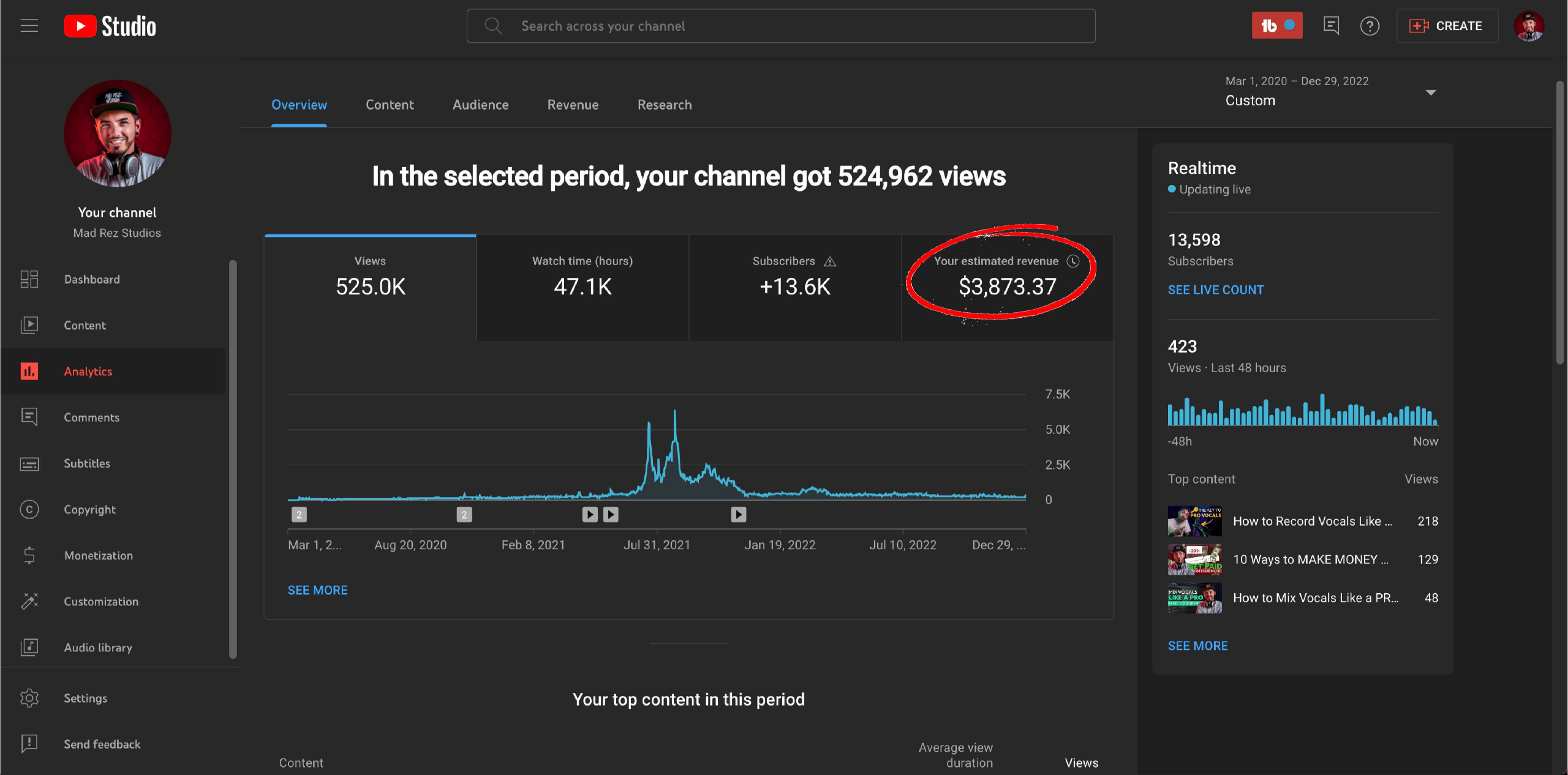
Task: Select the Subscribers metric card
Action: click(794, 286)
